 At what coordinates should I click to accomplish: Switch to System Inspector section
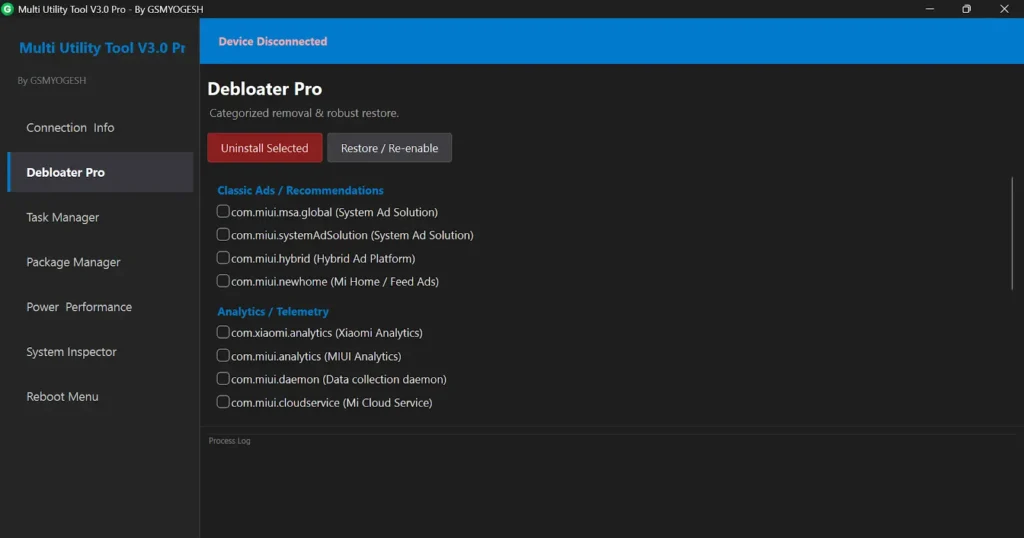pos(100,352)
